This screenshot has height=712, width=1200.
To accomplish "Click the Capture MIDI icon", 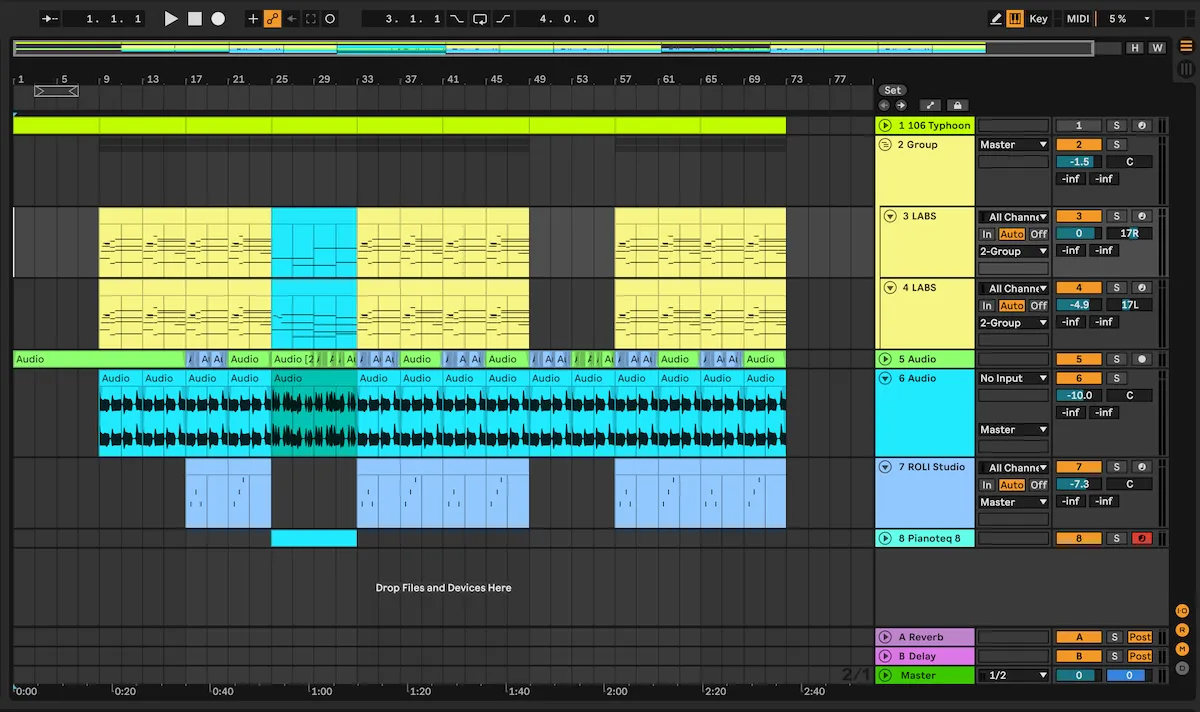I will pos(311,18).
